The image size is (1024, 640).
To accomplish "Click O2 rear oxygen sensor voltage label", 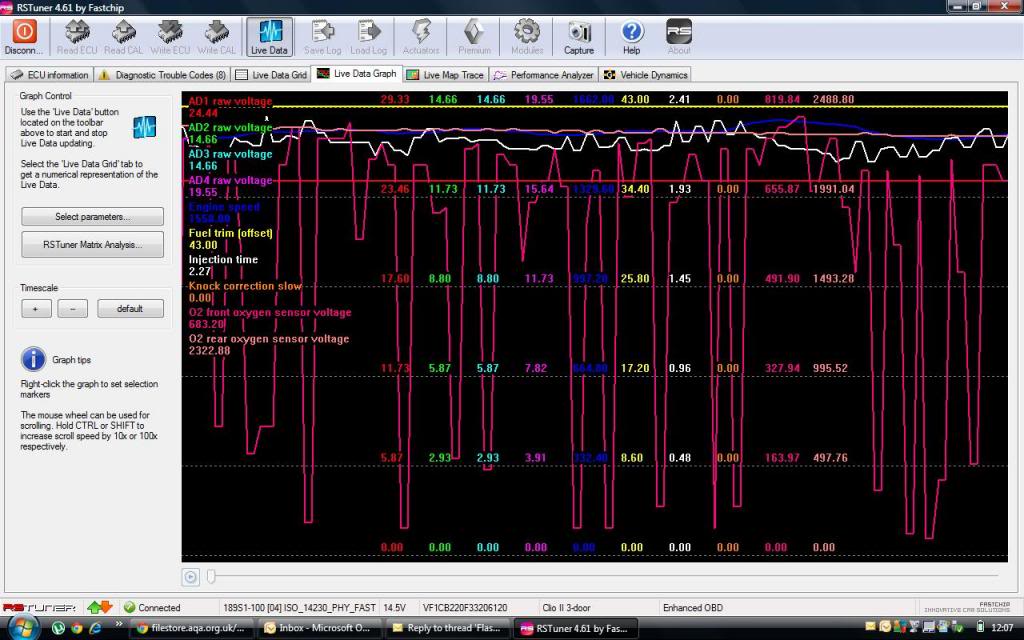I will coord(268,339).
